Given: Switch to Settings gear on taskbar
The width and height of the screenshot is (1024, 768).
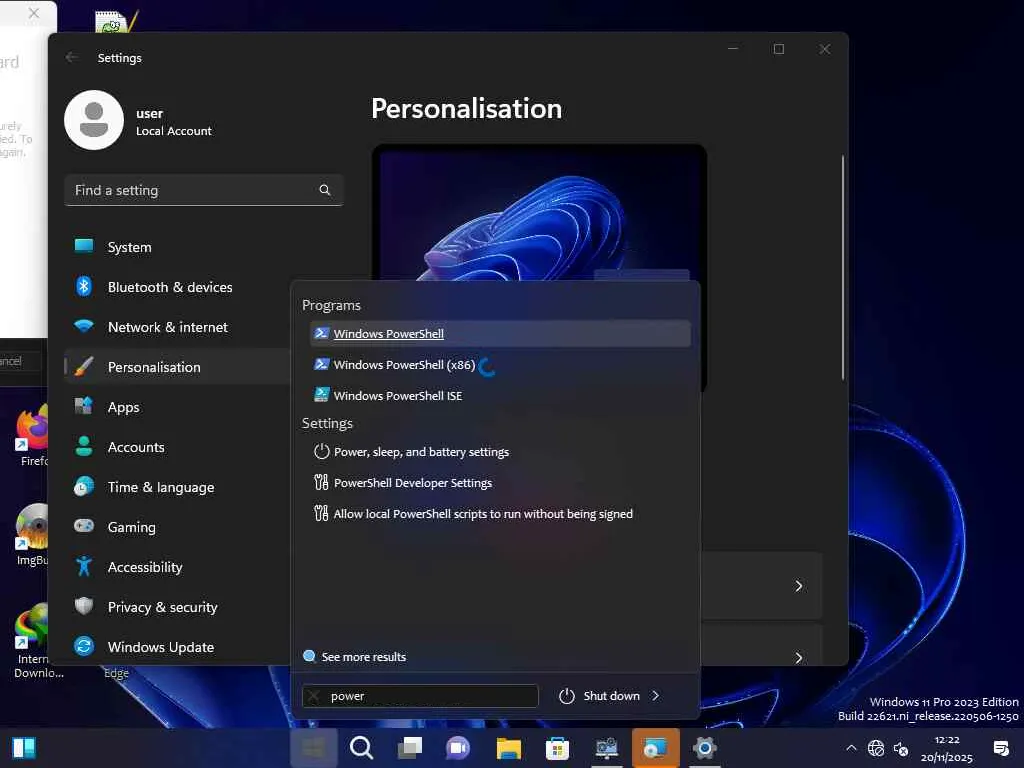Looking at the screenshot, I should [705, 748].
